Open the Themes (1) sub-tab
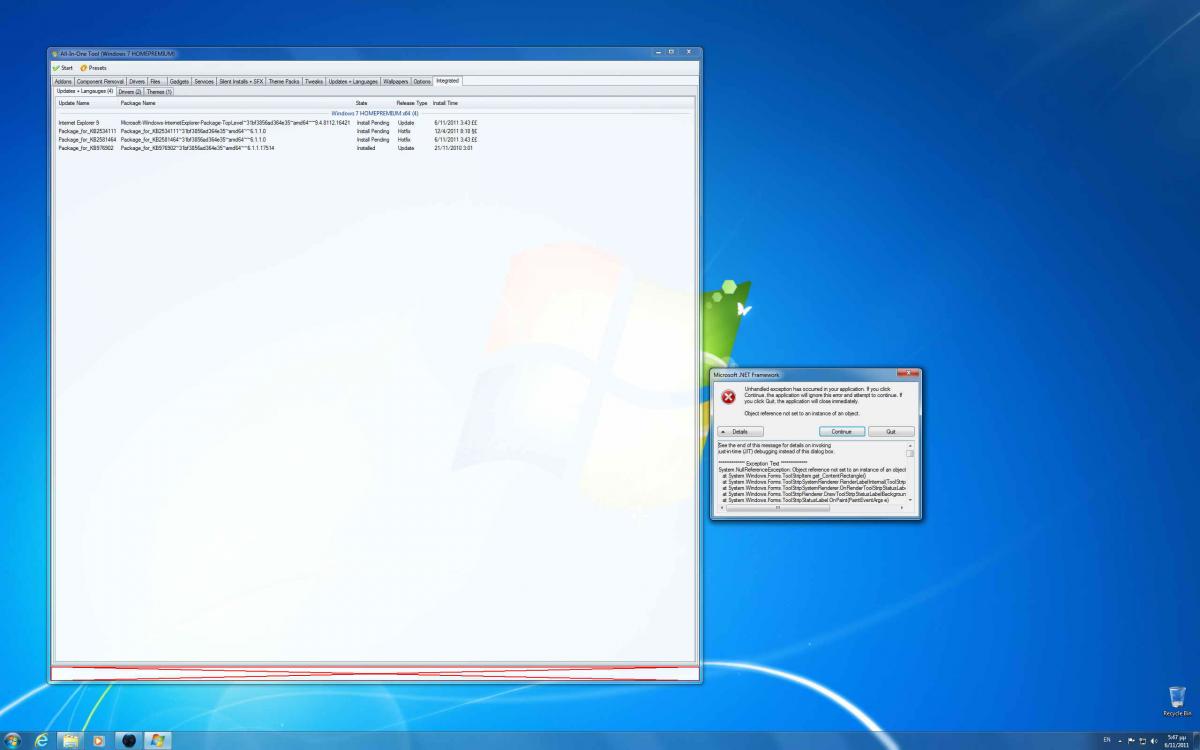Screen dimensions: 1200x750 [160, 91]
